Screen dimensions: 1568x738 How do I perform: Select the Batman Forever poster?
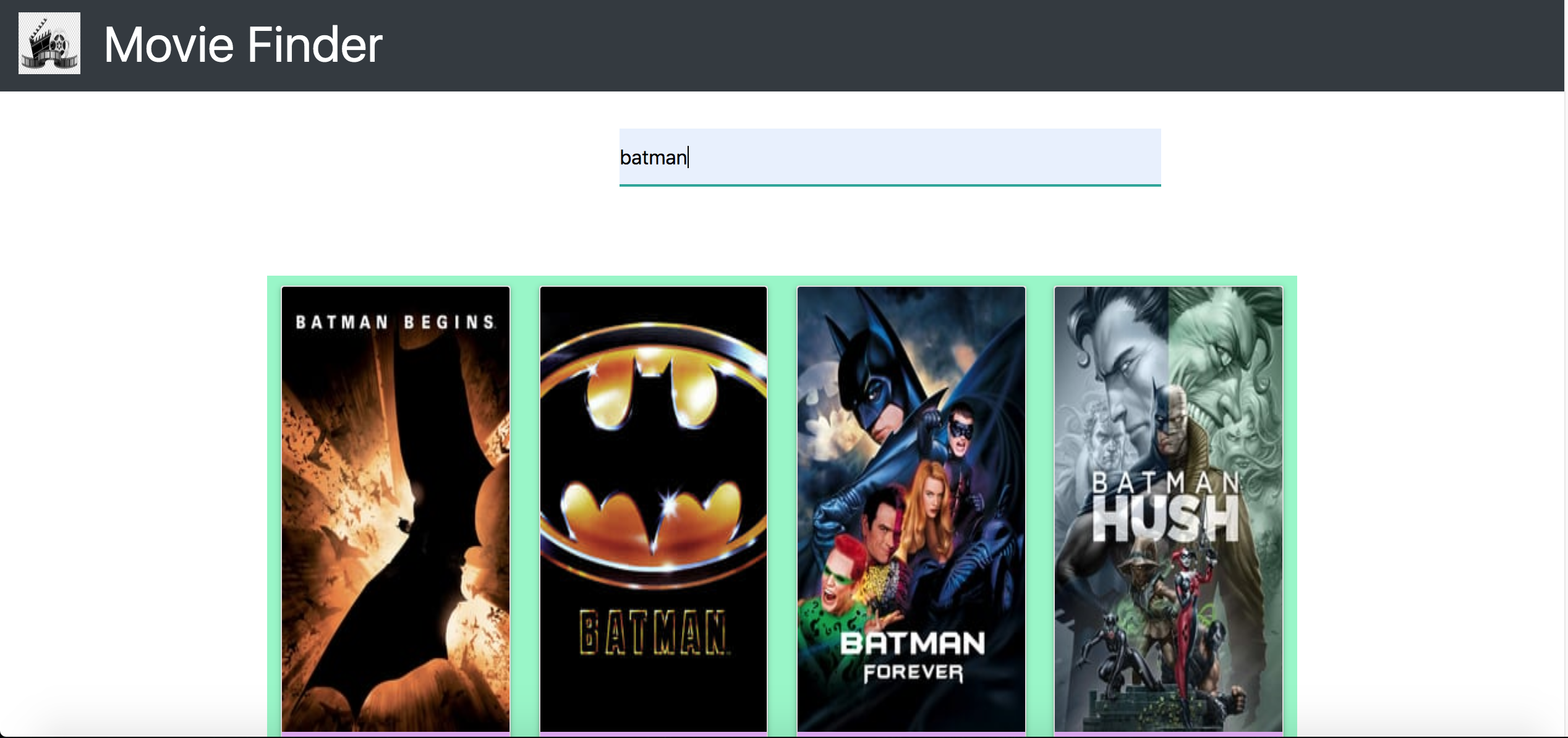pos(910,507)
